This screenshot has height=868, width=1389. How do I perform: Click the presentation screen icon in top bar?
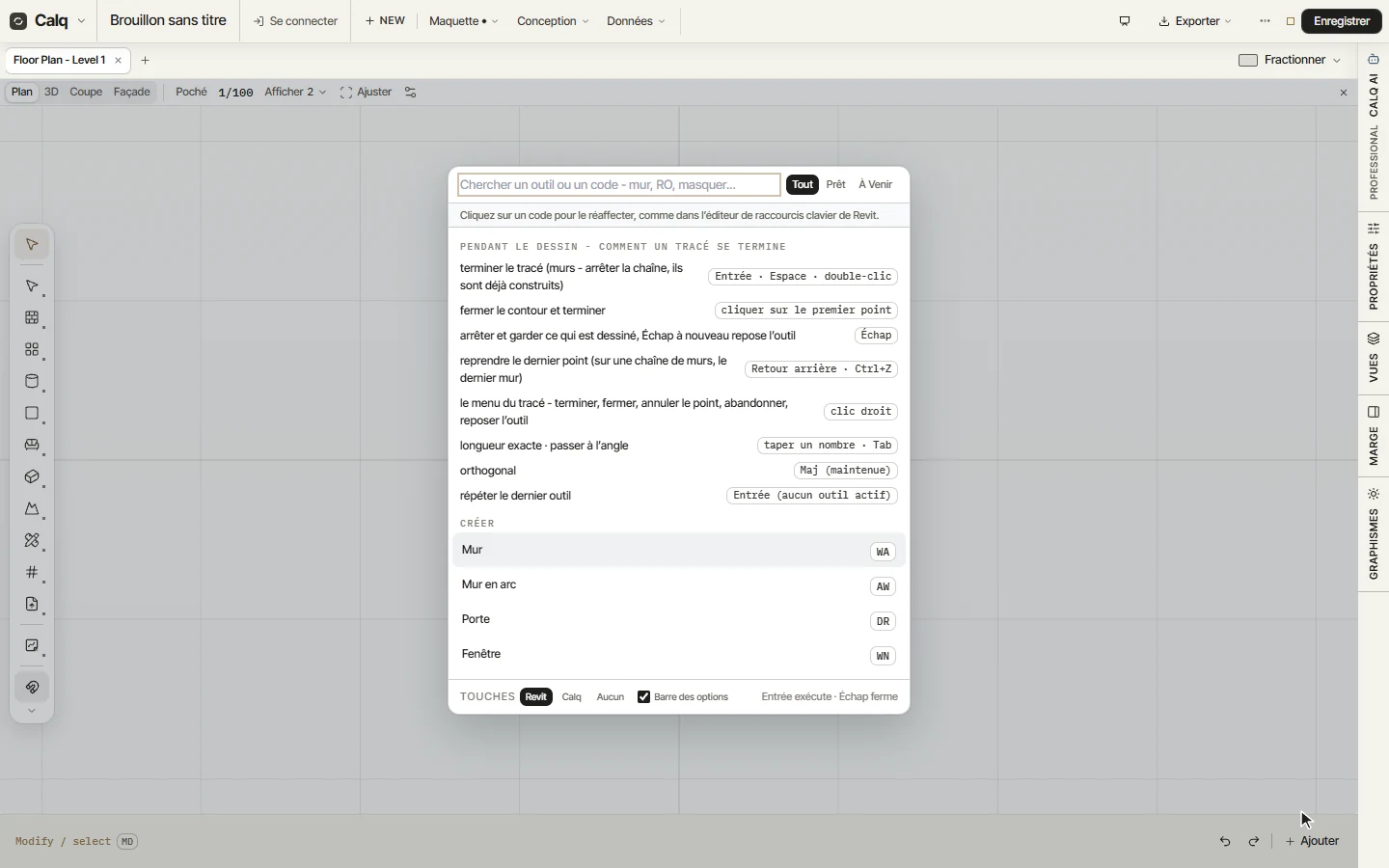pyautogui.click(x=1125, y=21)
